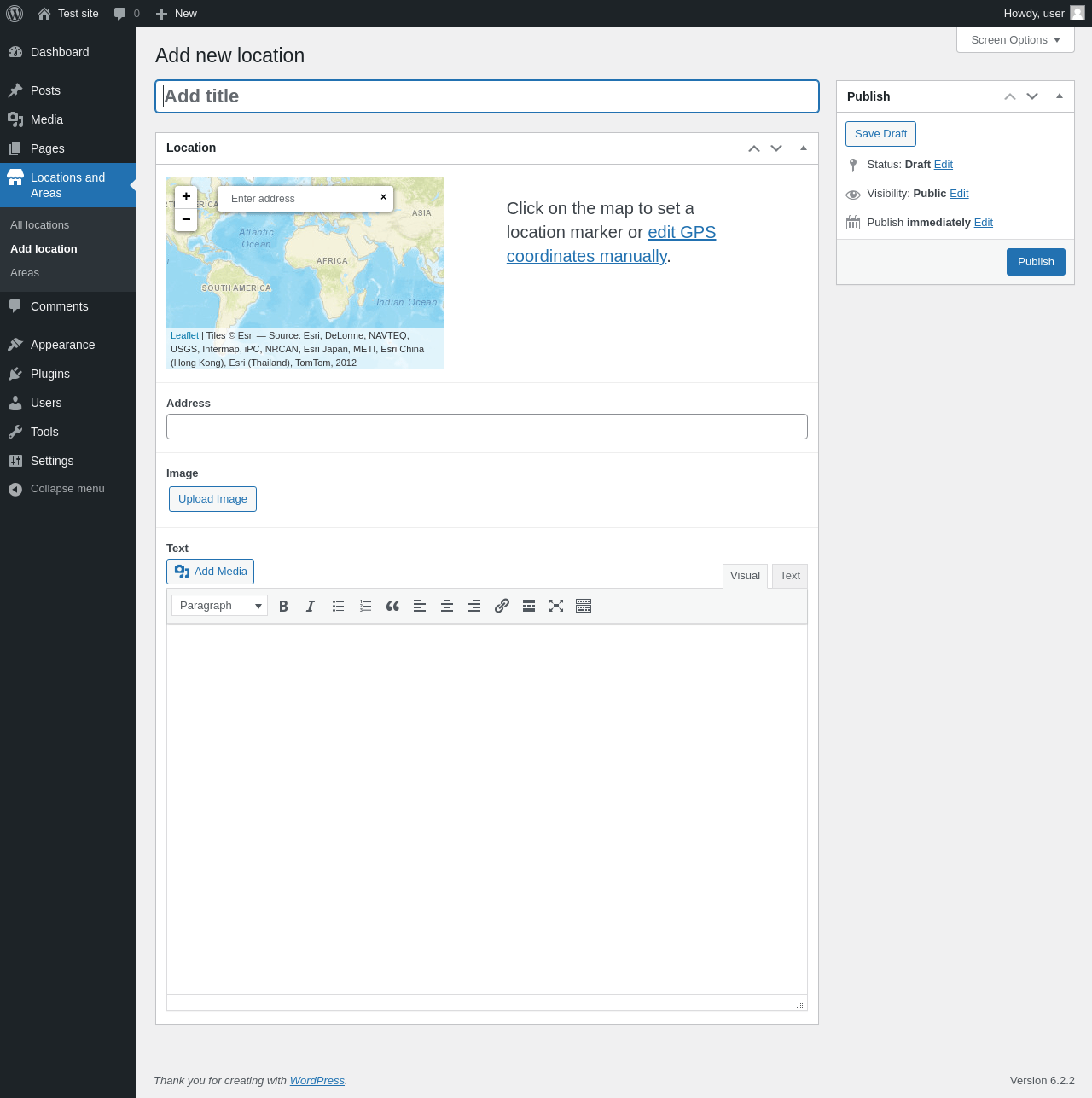Click map Enter address search field

(x=299, y=199)
